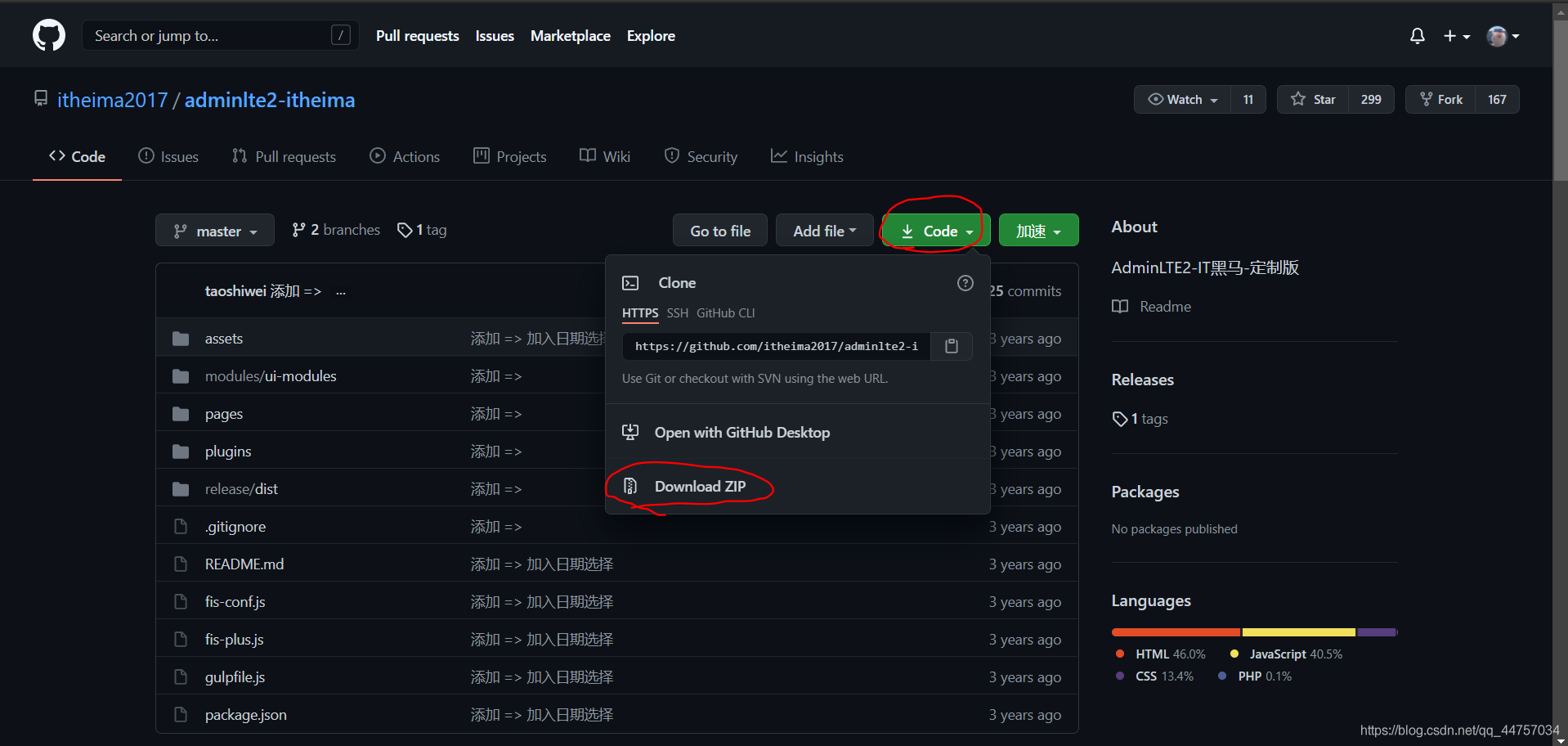Click the release/dist folder icon

click(181, 489)
